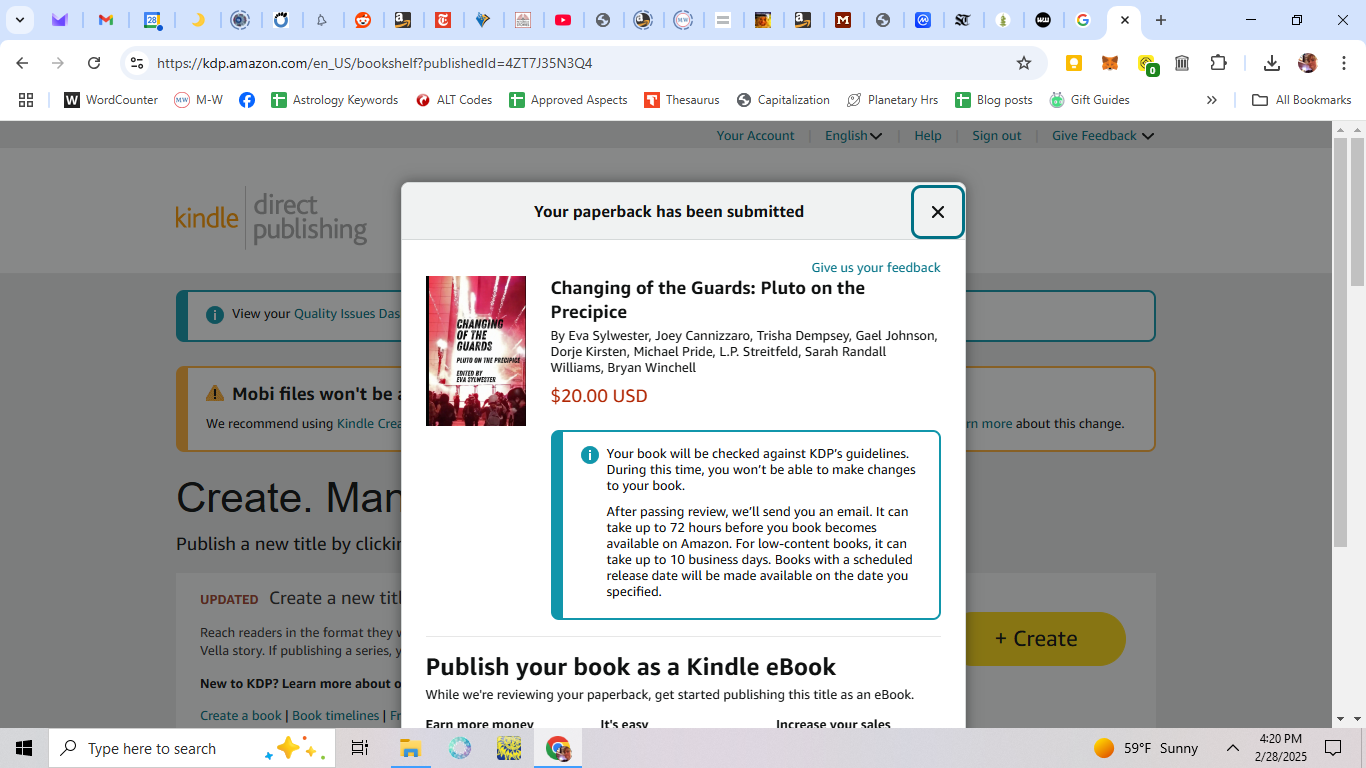Click the warning icon in Mobi files banner
Image resolution: width=1366 pixels, height=768 pixels.
pos(215,394)
